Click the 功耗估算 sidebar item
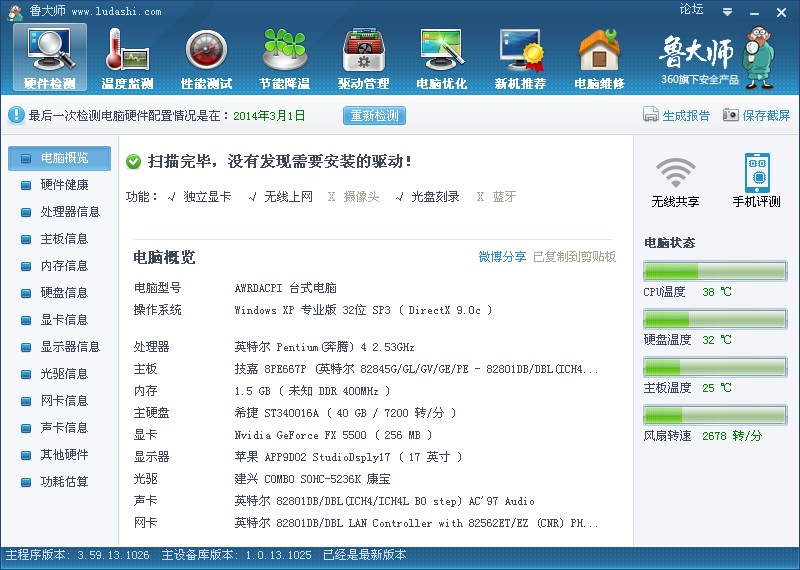 (x=63, y=482)
